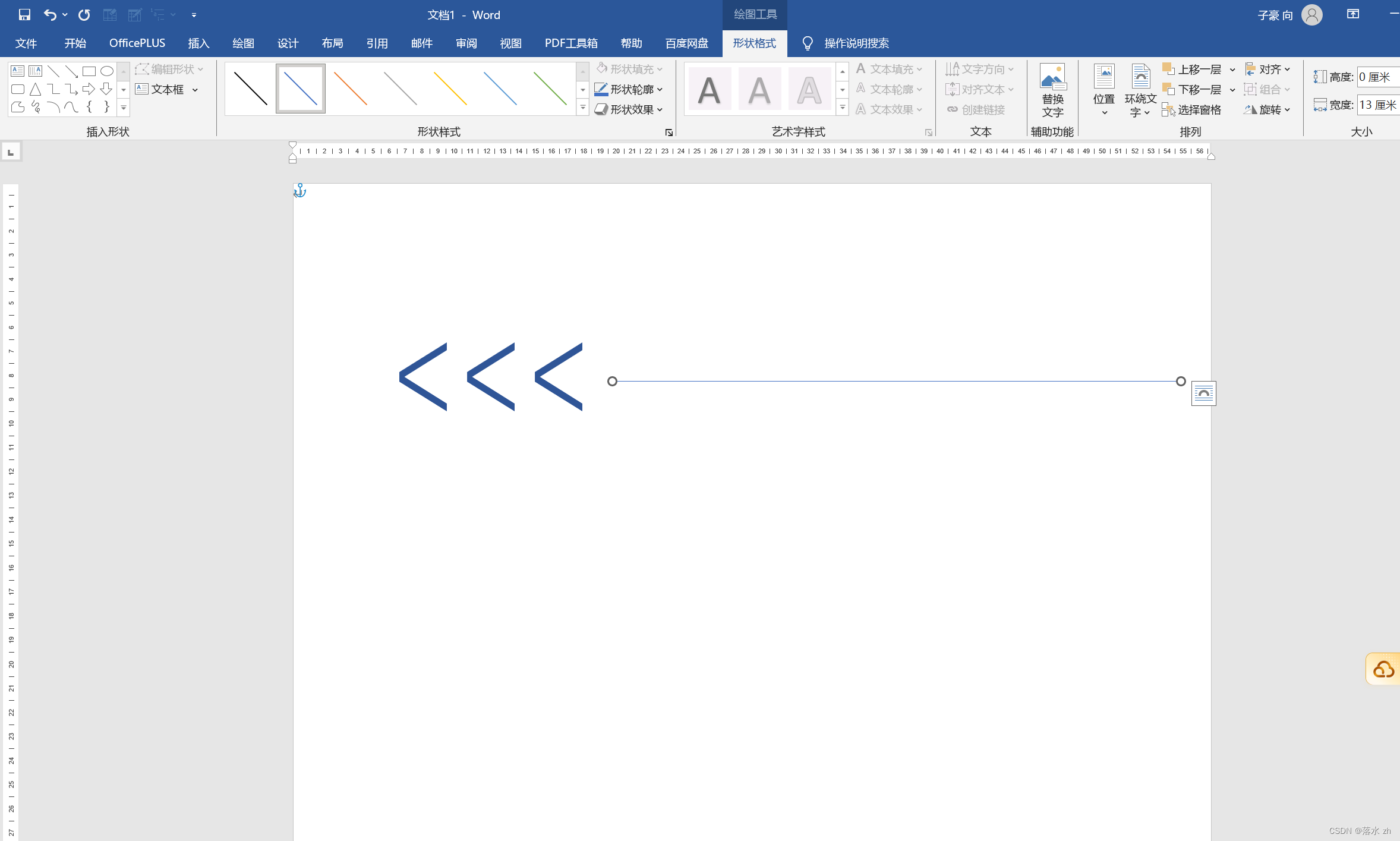Expand the shape styles gallery more button
Screen dimensions: 1400x841
tap(583, 108)
